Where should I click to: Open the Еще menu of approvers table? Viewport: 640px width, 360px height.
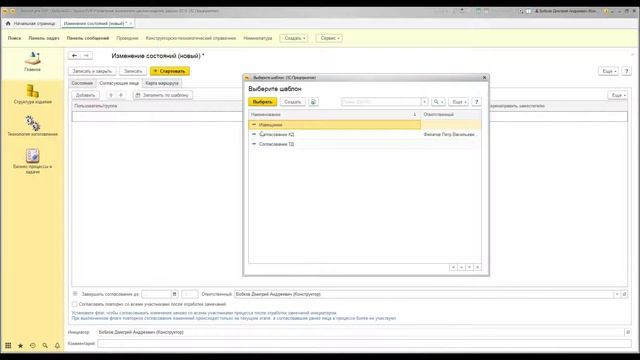coord(617,95)
